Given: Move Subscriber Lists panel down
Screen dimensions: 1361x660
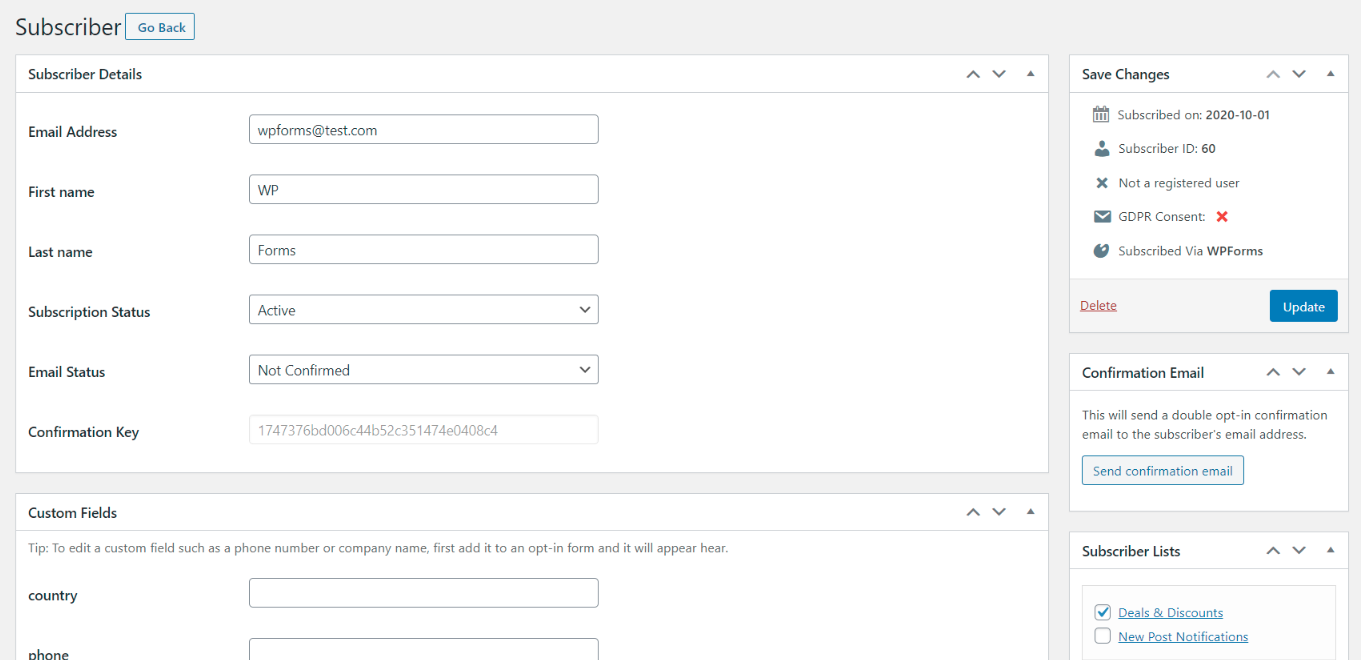Looking at the screenshot, I should coord(1299,551).
